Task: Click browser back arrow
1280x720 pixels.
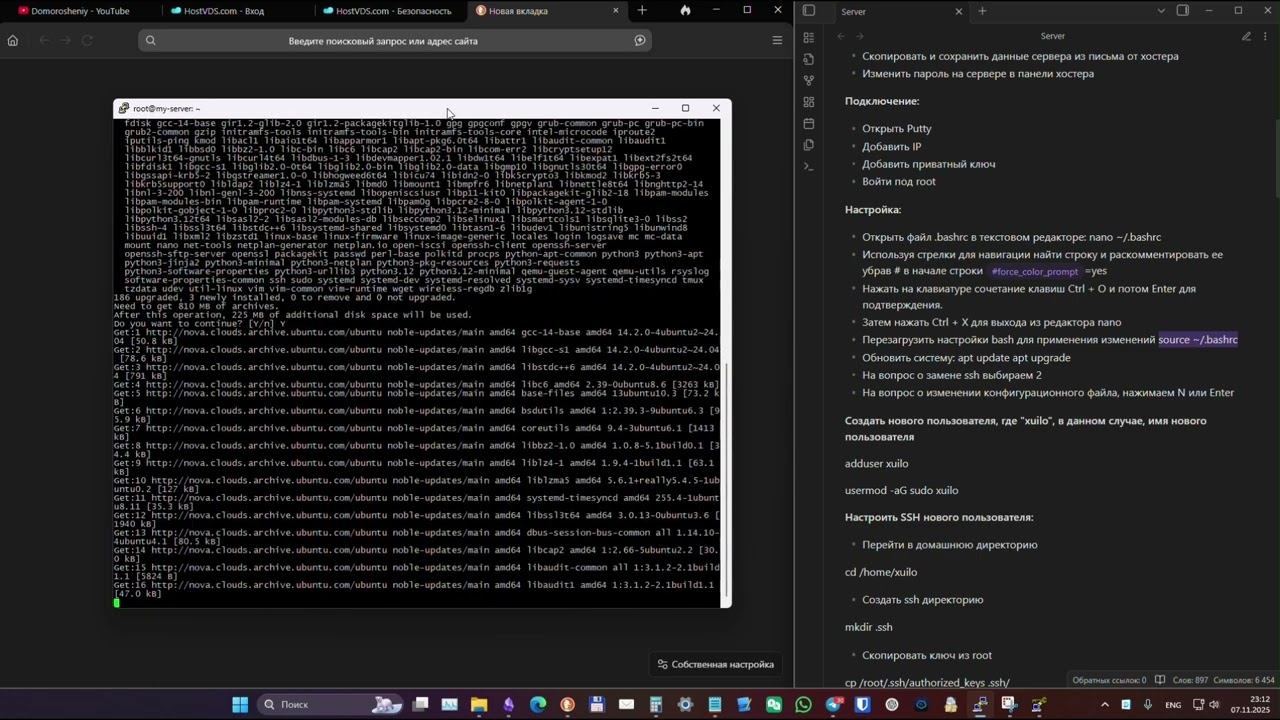Action: click(44, 41)
